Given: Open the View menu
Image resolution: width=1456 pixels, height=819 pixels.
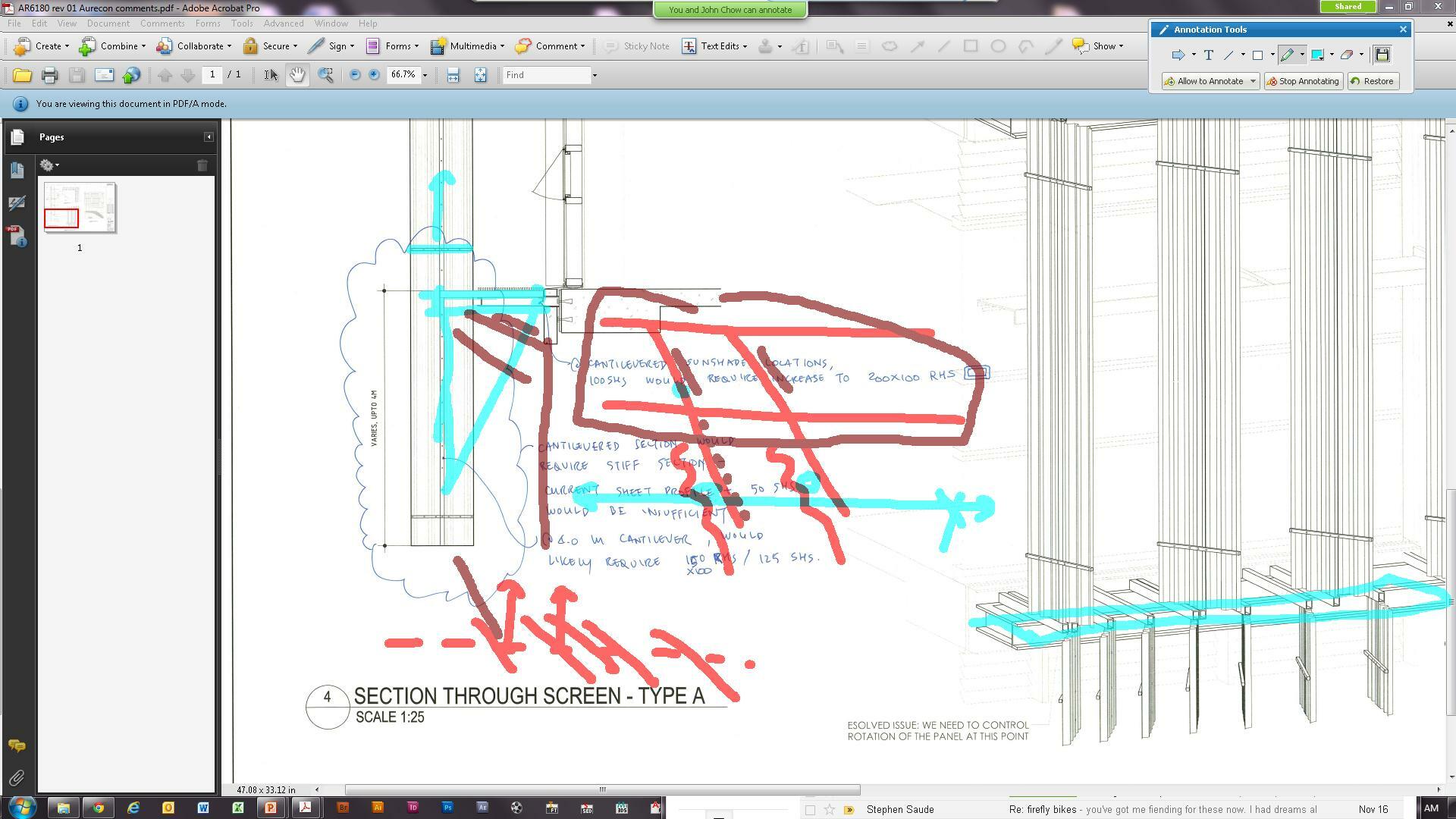Looking at the screenshot, I should coord(67,24).
